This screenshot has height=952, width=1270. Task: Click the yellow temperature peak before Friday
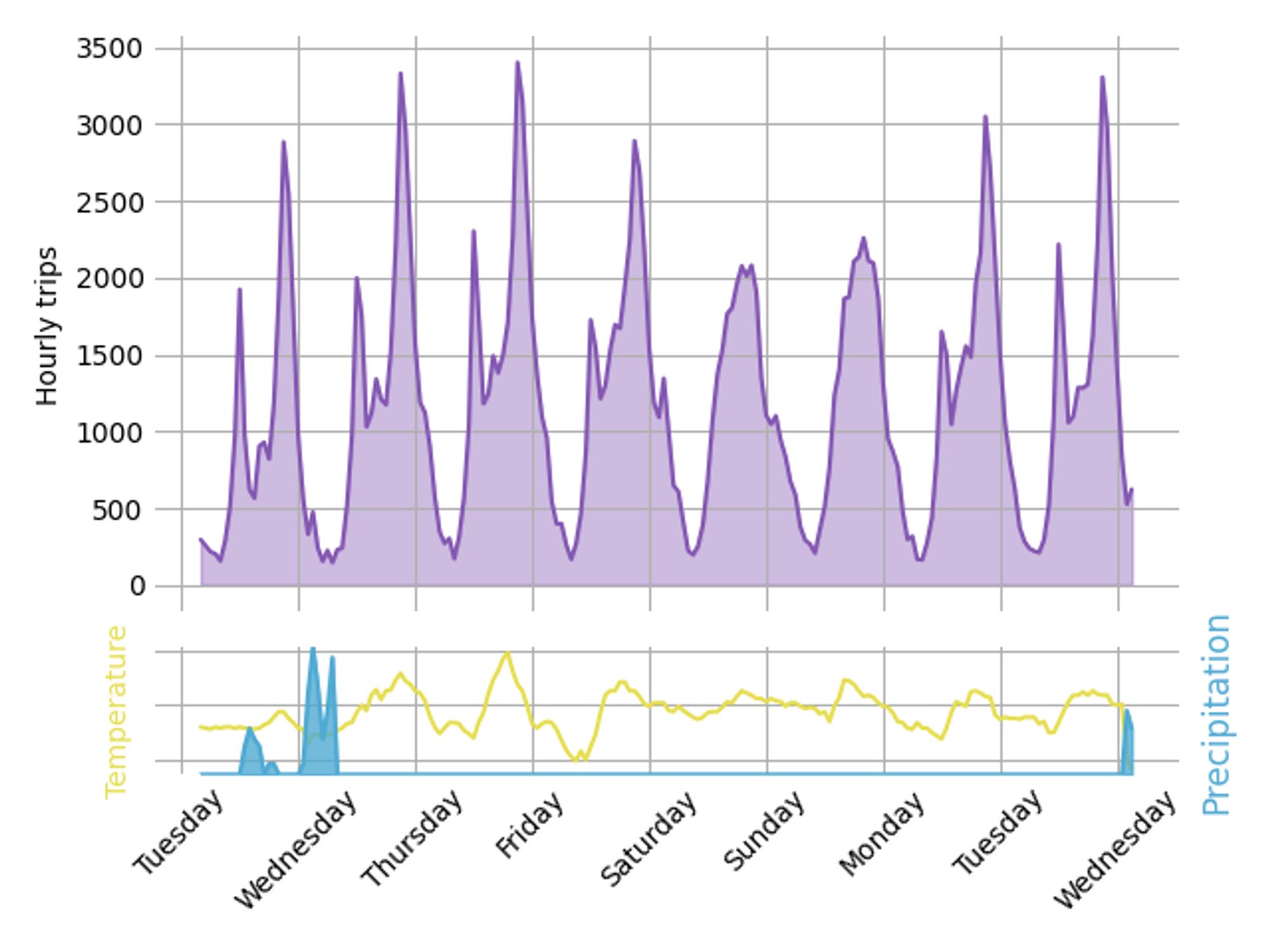pos(507,653)
